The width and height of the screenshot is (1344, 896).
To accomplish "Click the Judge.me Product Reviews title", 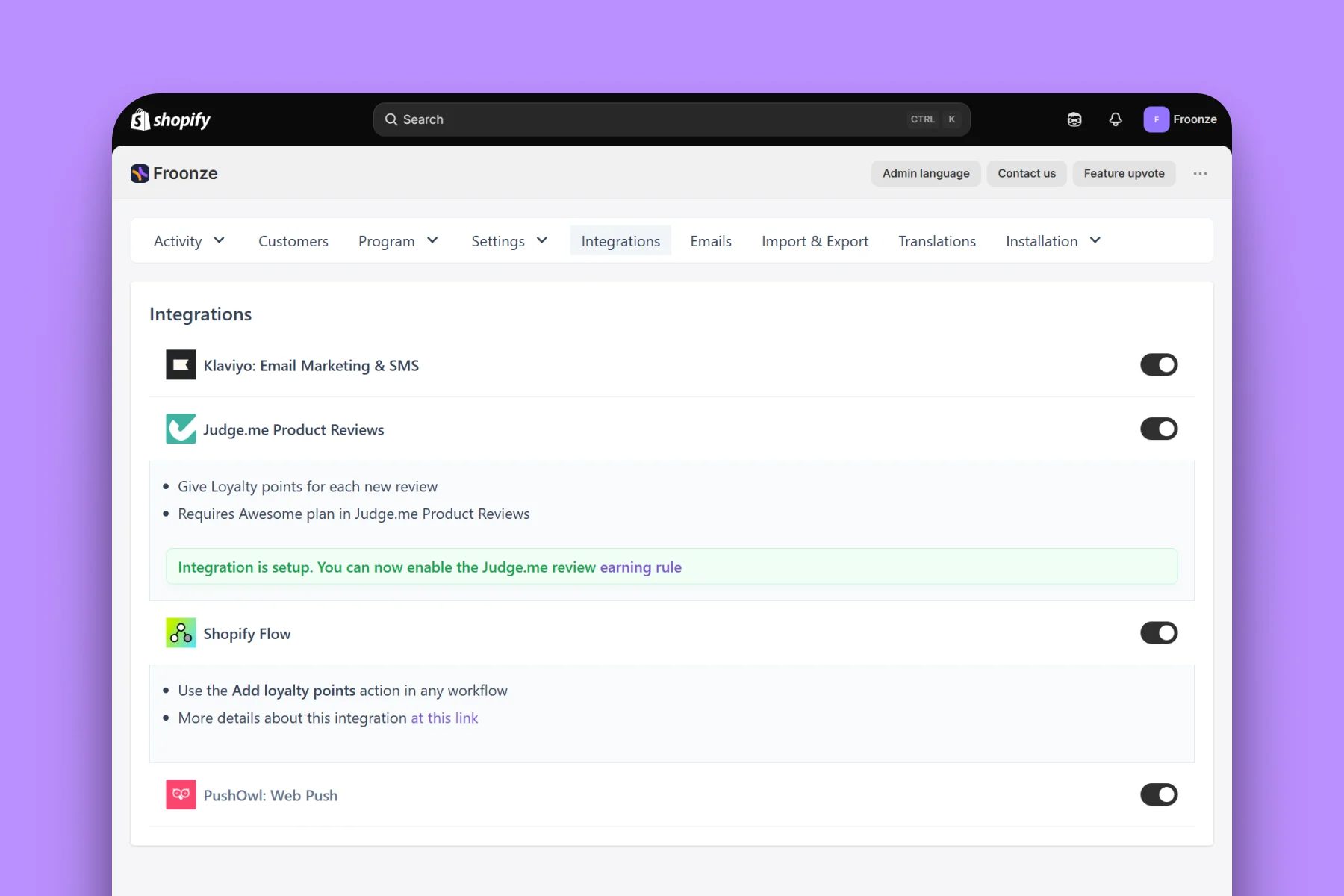I will click(293, 429).
